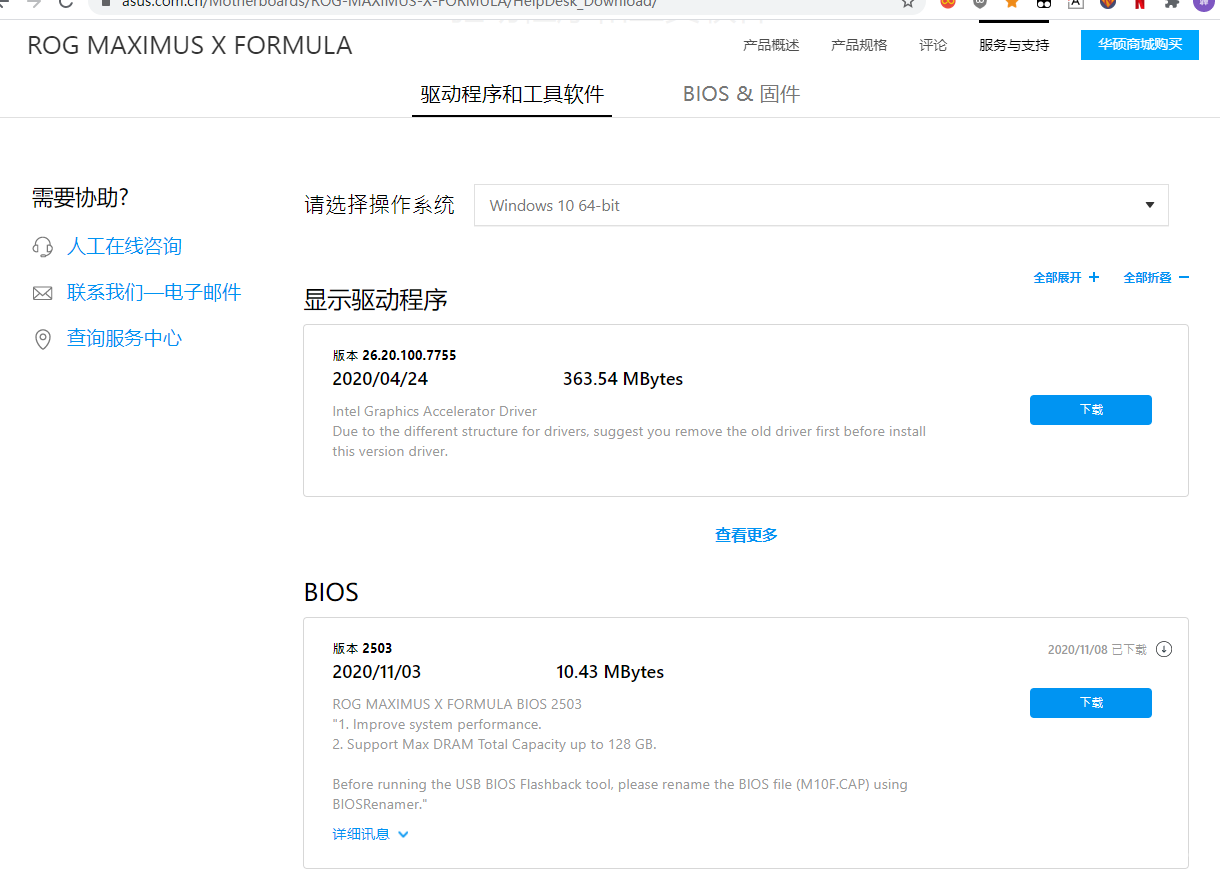The width and height of the screenshot is (1220, 869).
Task: Go to the 评论 page
Action: (x=933, y=45)
